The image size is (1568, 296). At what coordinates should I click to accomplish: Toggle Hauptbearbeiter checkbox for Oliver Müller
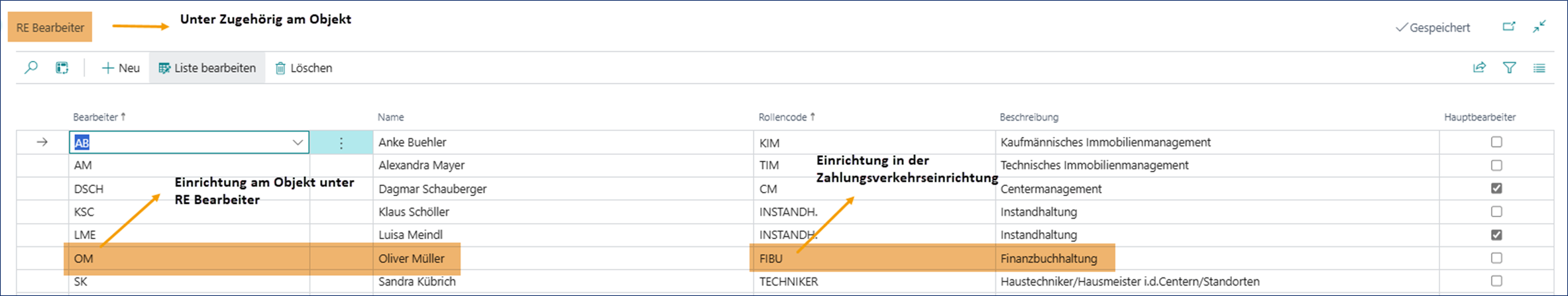tap(1496, 258)
